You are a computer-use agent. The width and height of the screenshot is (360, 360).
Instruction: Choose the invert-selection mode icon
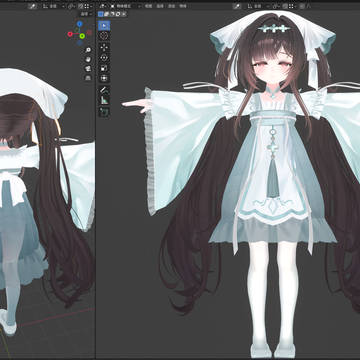point(118,14)
